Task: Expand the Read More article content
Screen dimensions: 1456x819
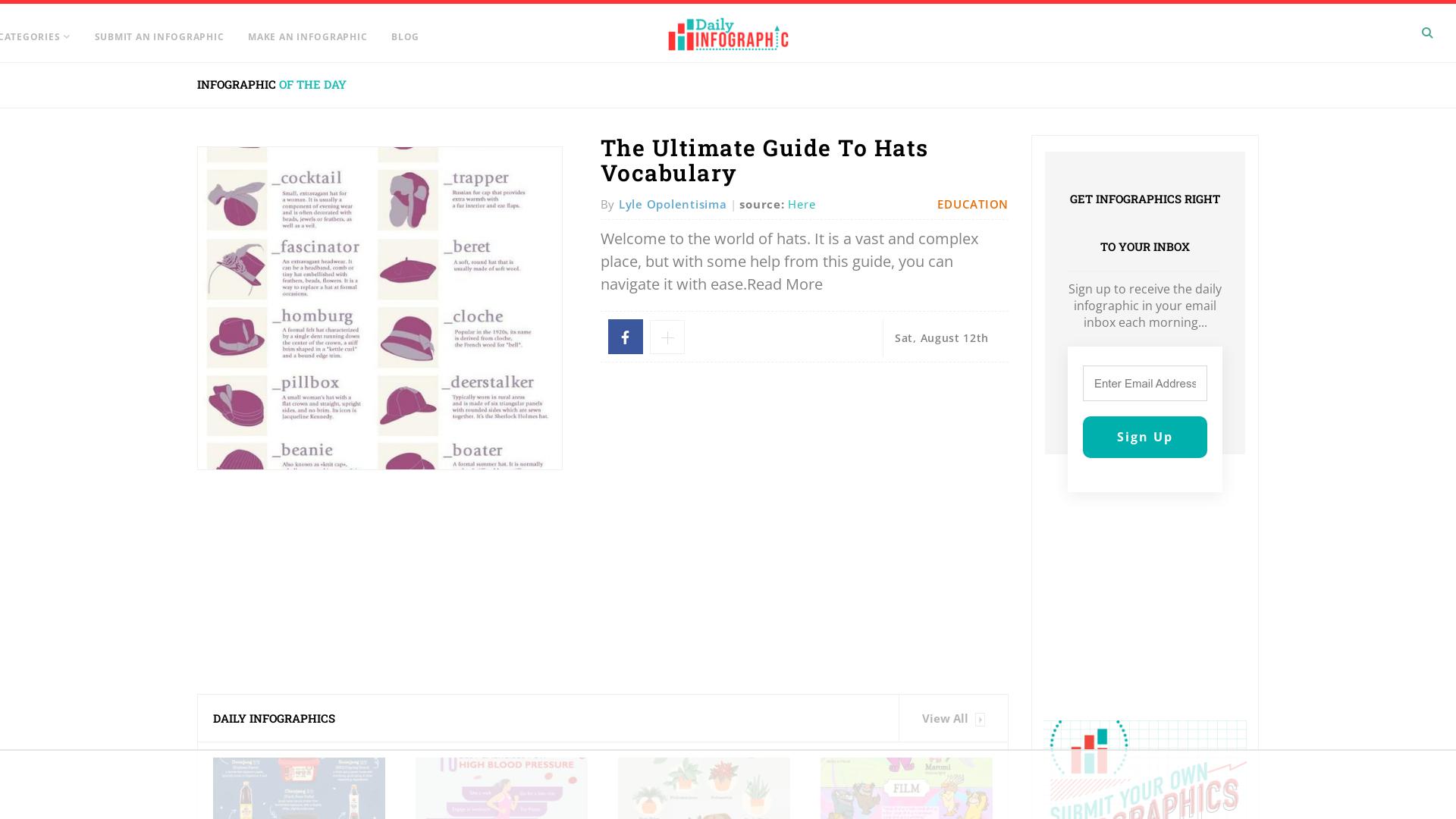Action: pos(786,284)
